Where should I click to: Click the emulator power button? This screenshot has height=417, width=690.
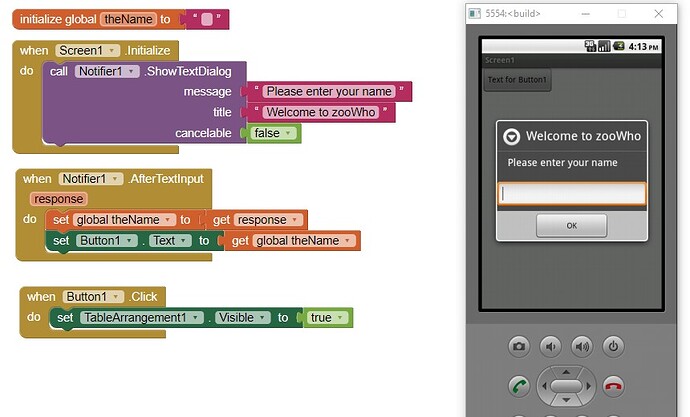(613, 346)
